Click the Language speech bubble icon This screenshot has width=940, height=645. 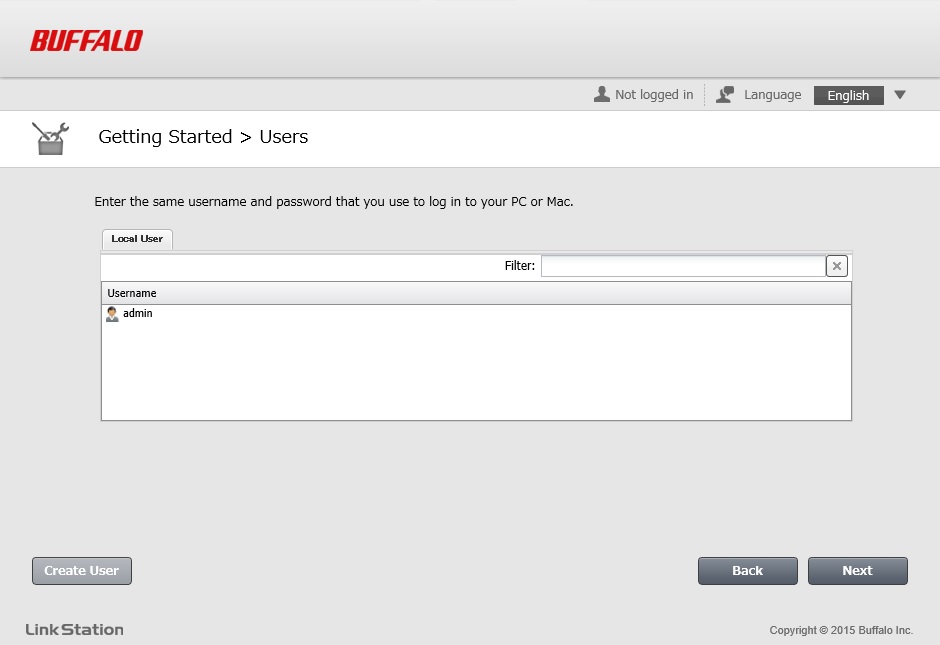pyautogui.click(x=725, y=95)
